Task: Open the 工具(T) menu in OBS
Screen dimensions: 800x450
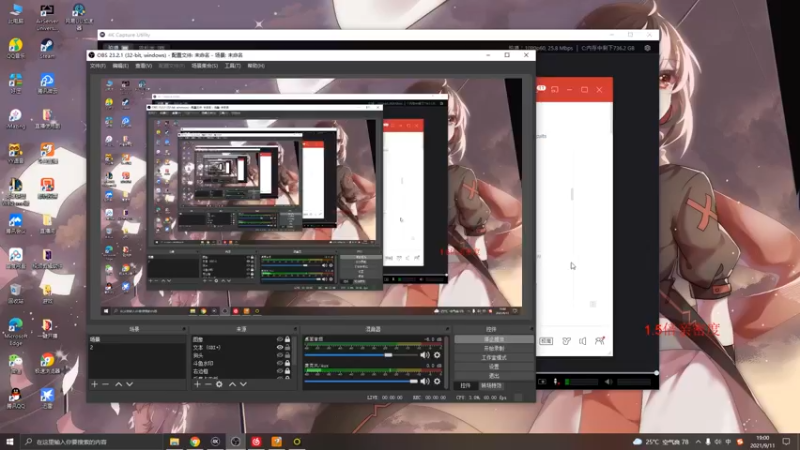Action: [233, 66]
